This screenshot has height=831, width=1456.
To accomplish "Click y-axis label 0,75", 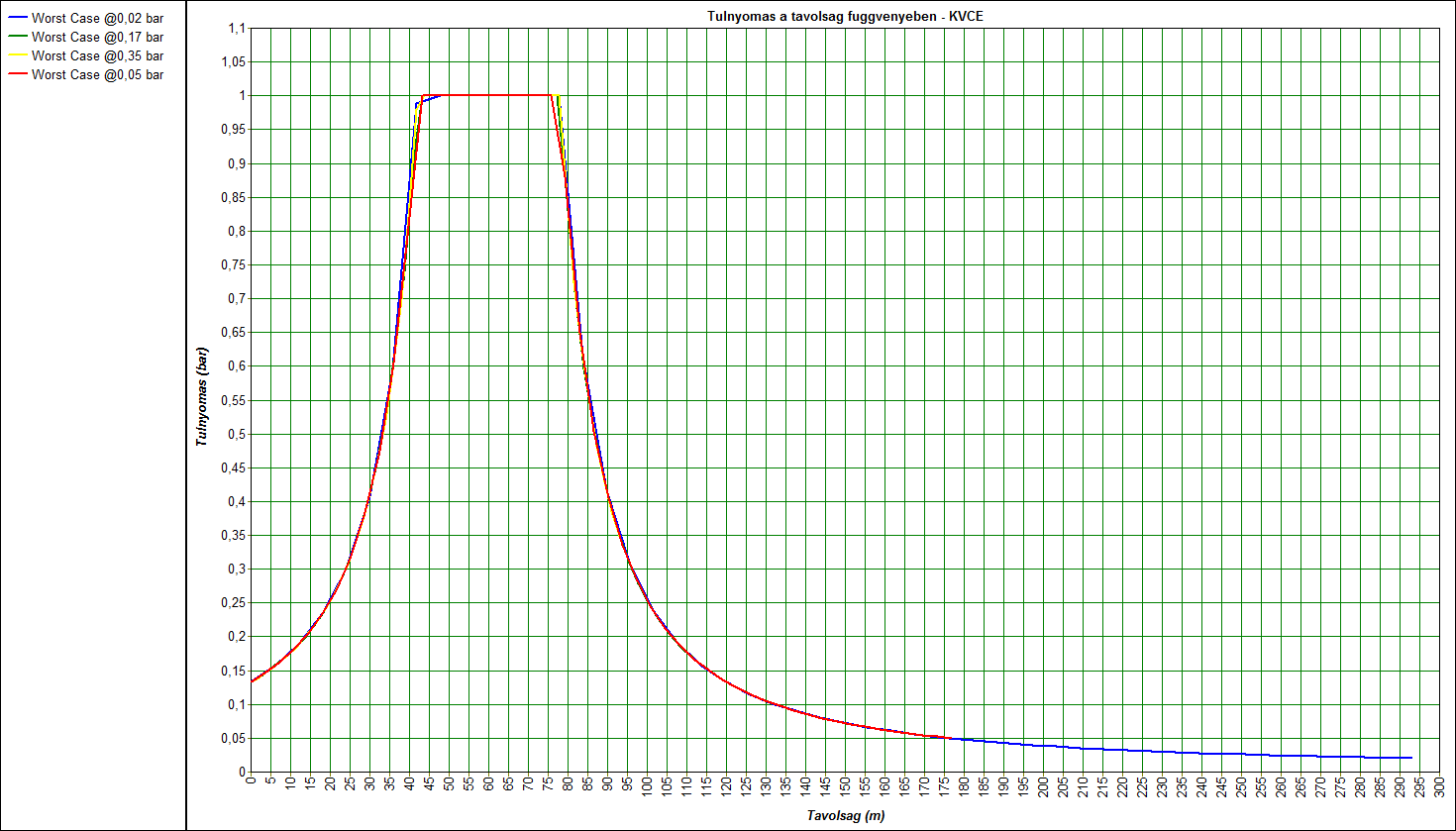I will [x=232, y=264].
